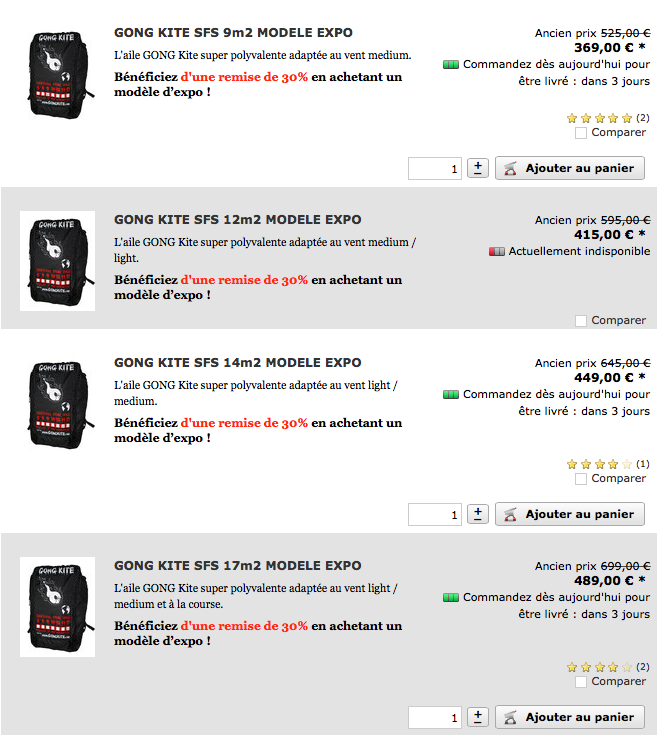This screenshot has width=658, height=736.
Task: Adjust quantity stepper for 14m2 kite
Action: click(478, 514)
